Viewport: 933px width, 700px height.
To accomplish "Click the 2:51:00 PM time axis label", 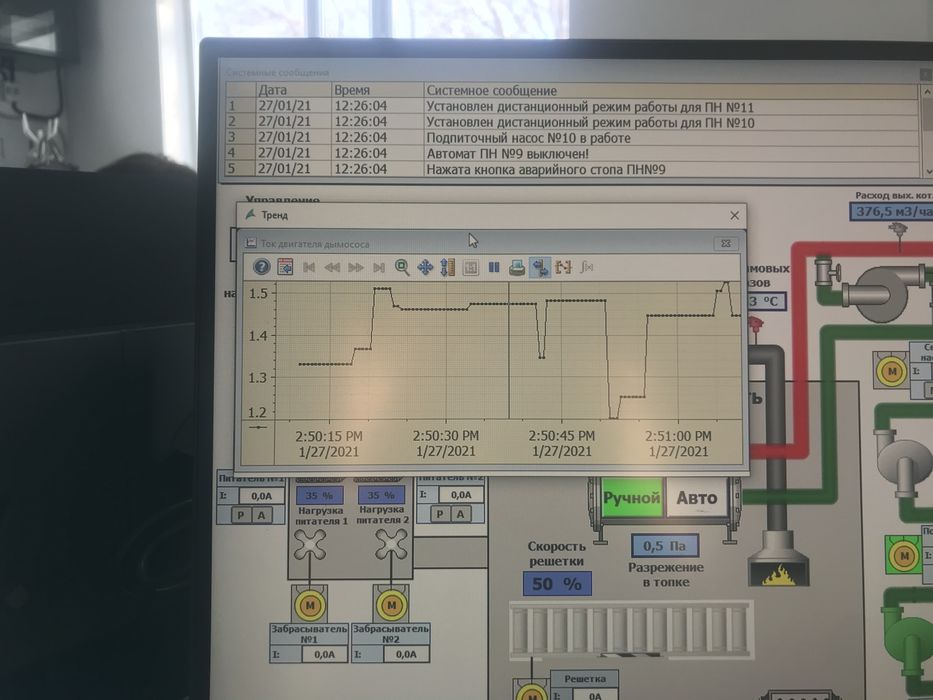I will [678, 443].
